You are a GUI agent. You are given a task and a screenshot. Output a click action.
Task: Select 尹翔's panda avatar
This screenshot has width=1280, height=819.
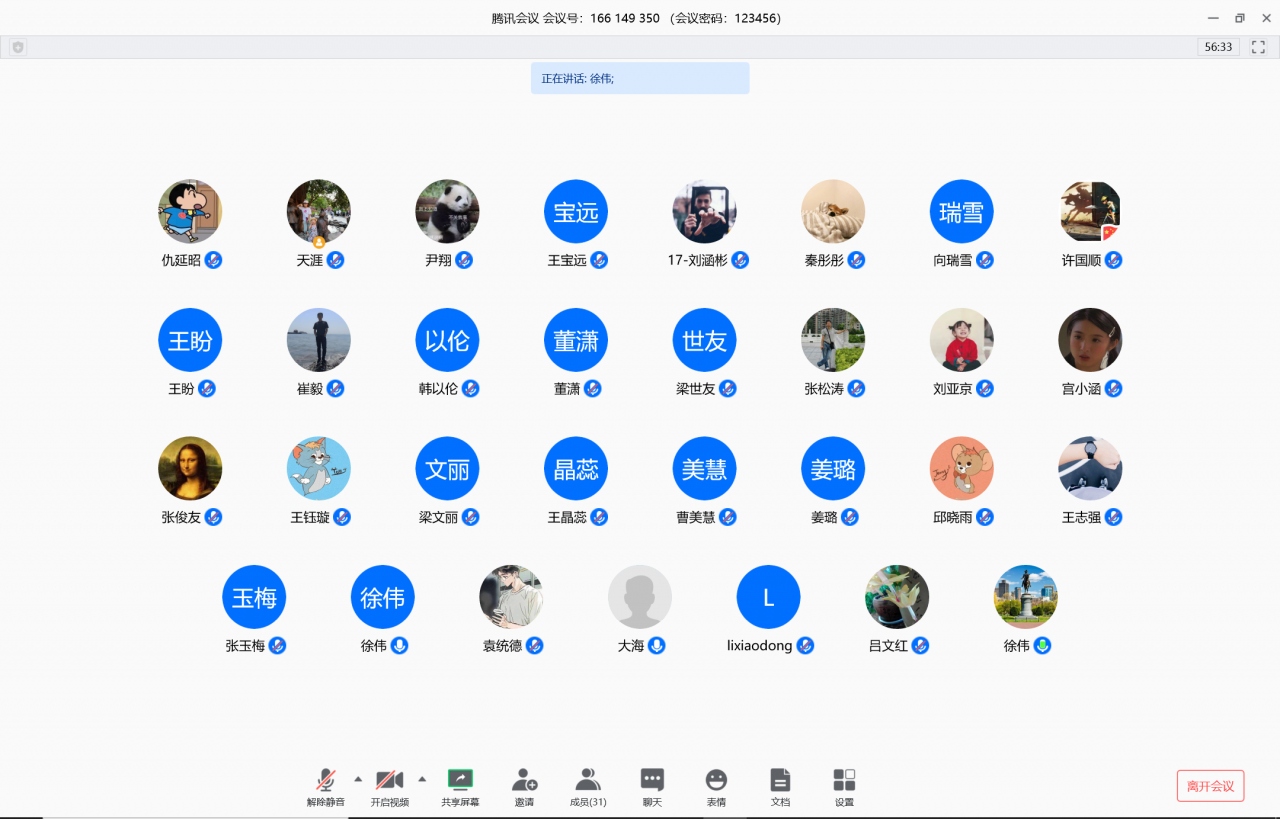(447, 211)
